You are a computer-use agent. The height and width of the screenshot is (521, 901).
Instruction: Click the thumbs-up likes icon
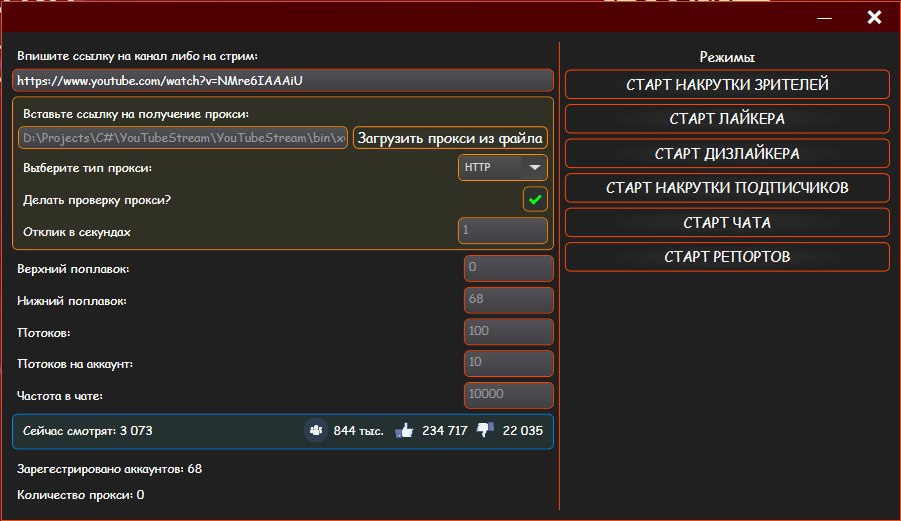404,430
